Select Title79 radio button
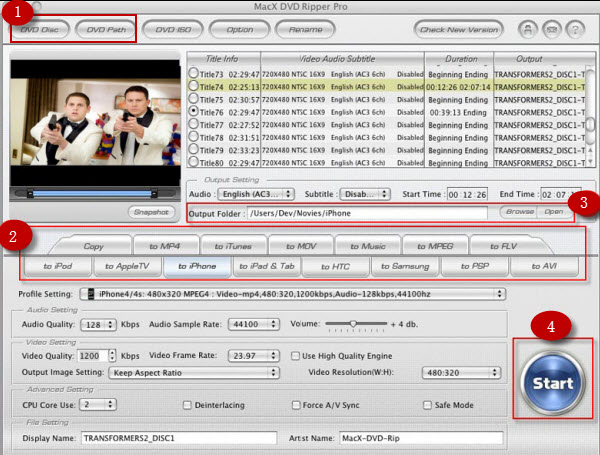Viewport: 600px width, 455px height. [x=194, y=149]
